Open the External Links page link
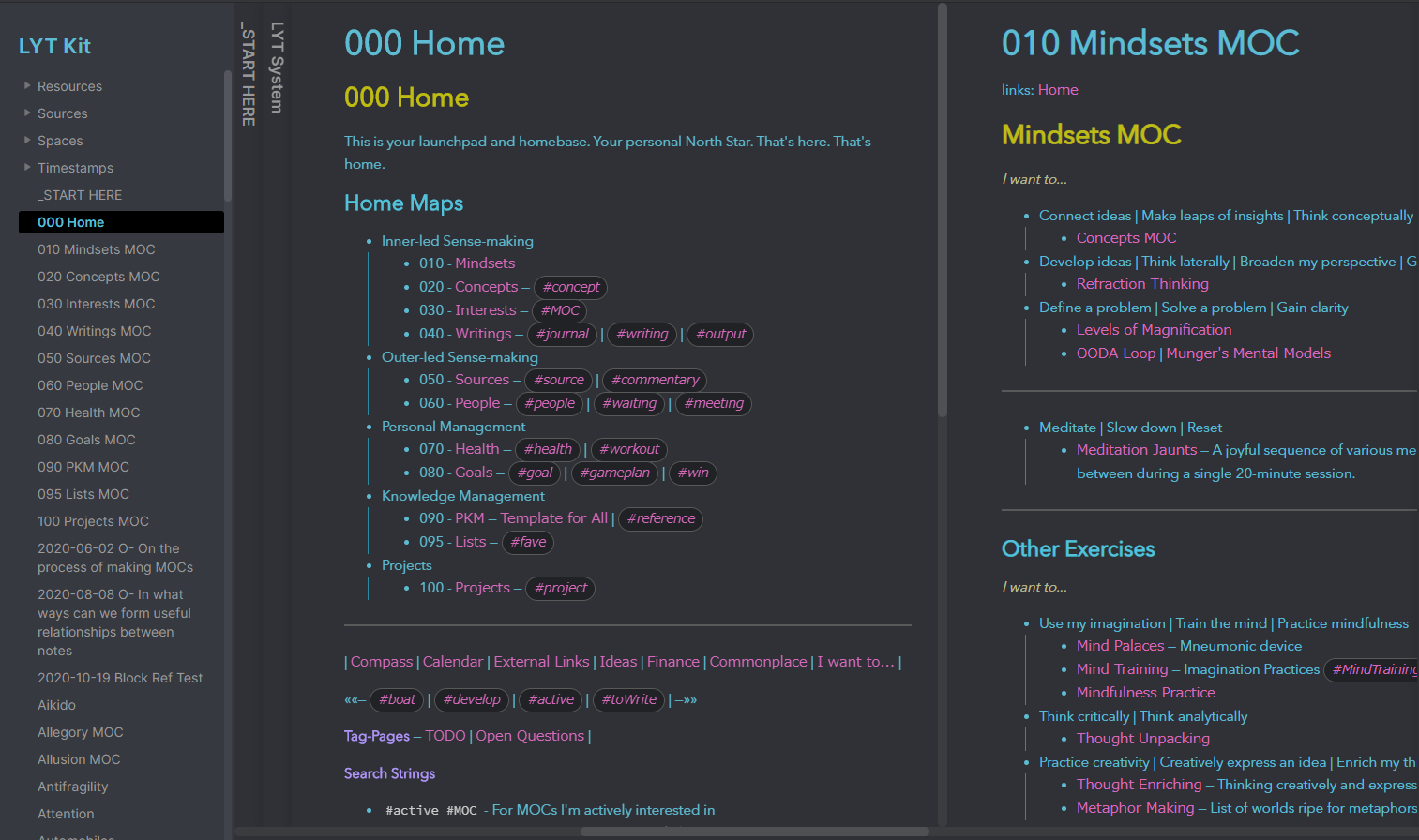Viewport: 1419px width, 840px height. click(541, 662)
